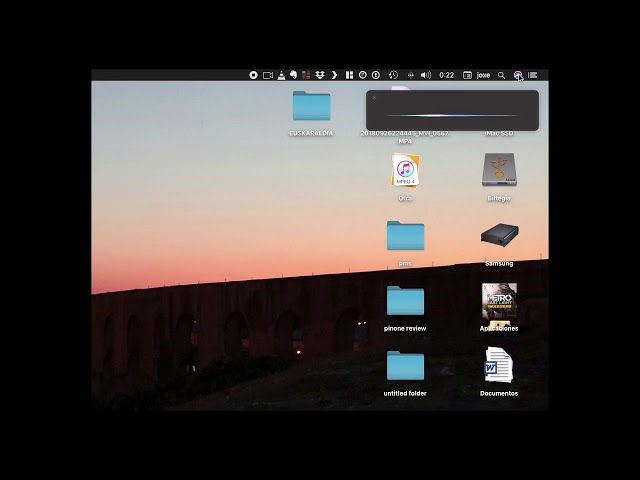Select the untitled folder icon
The height and width of the screenshot is (480, 640).
[x=405, y=366]
